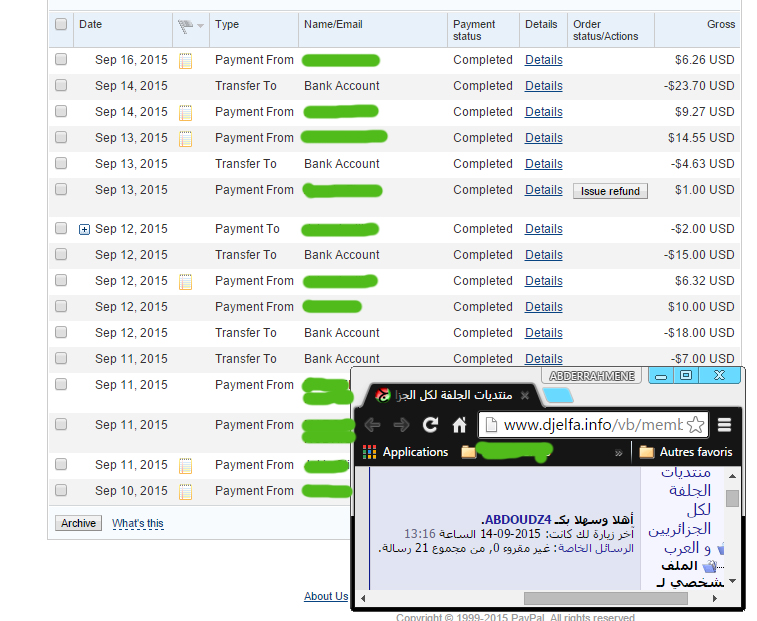Open What's this help link
This screenshot has width=757, height=621.
pos(138,523)
